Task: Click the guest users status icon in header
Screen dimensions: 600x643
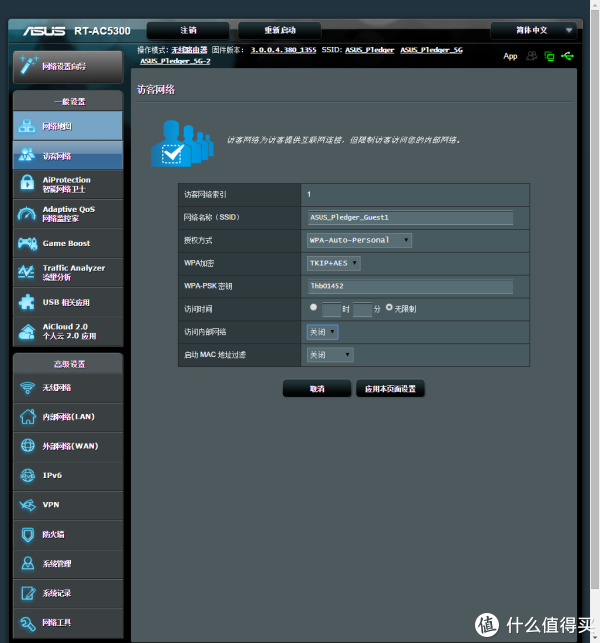Action: pos(532,56)
